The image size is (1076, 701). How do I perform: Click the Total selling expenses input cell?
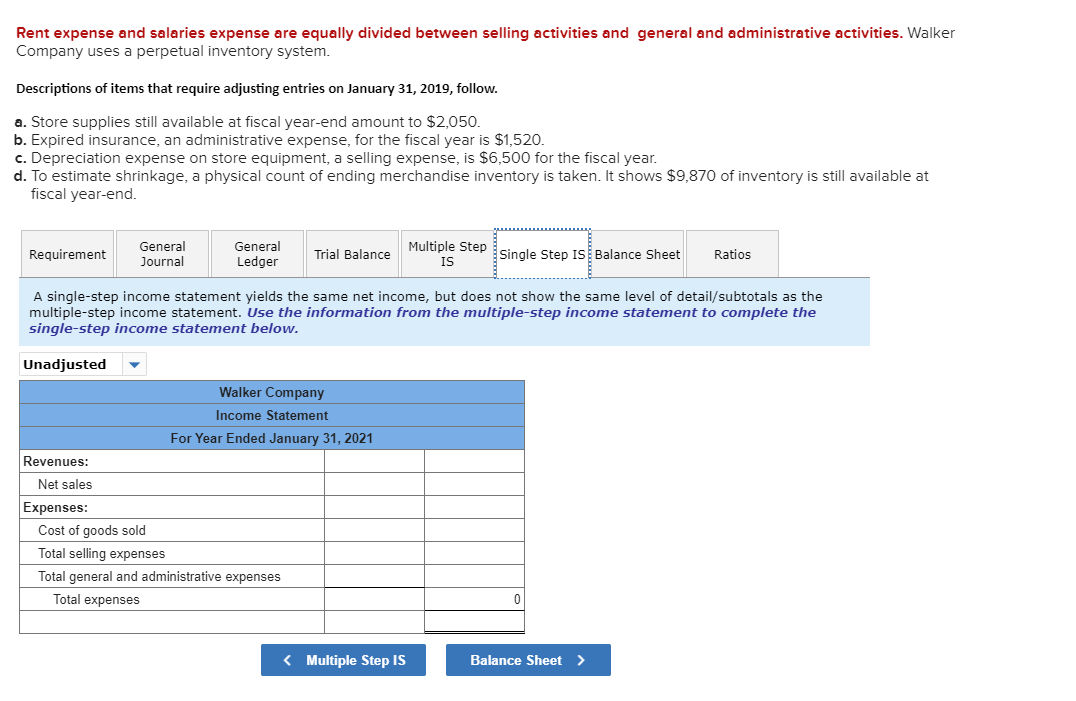[x=374, y=553]
